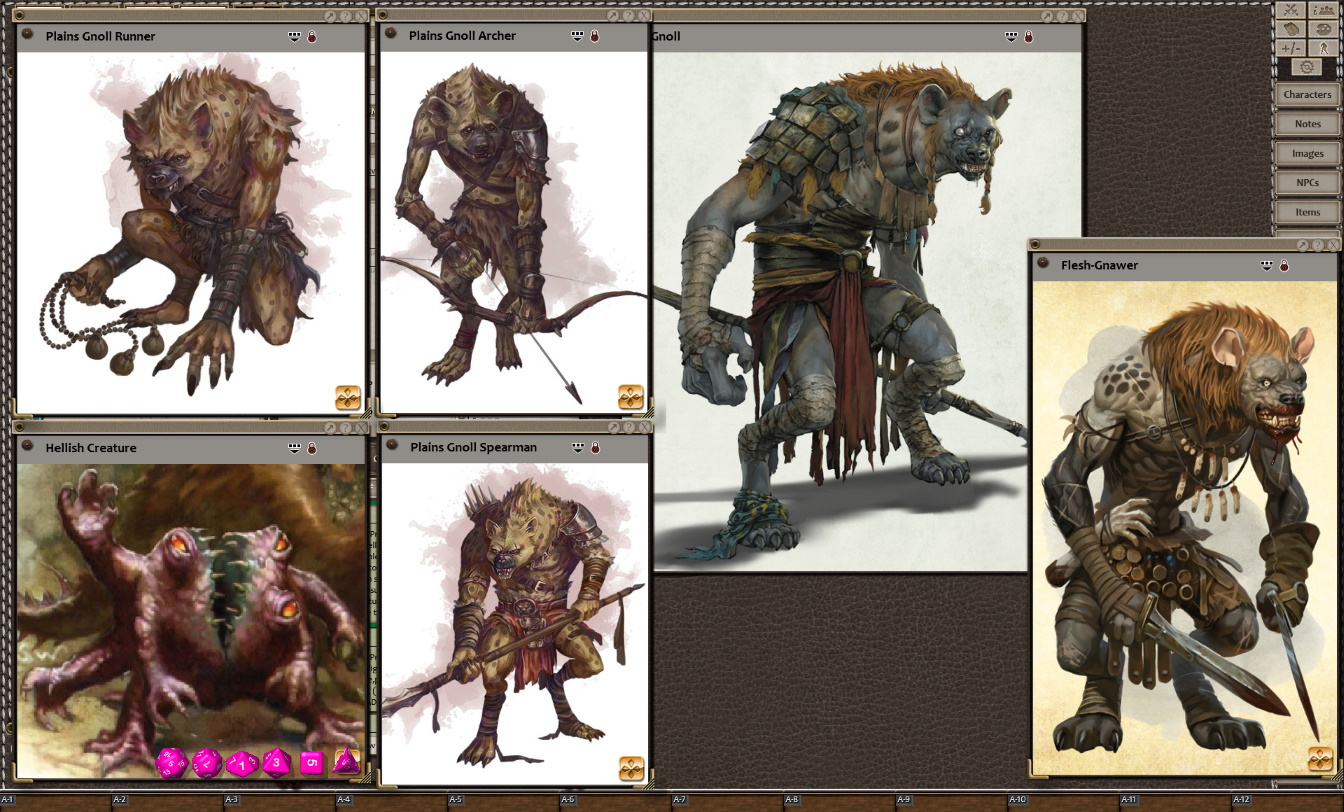1344x812 pixels.
Task: Pick the pink d8 die
Action: [277, 763]
